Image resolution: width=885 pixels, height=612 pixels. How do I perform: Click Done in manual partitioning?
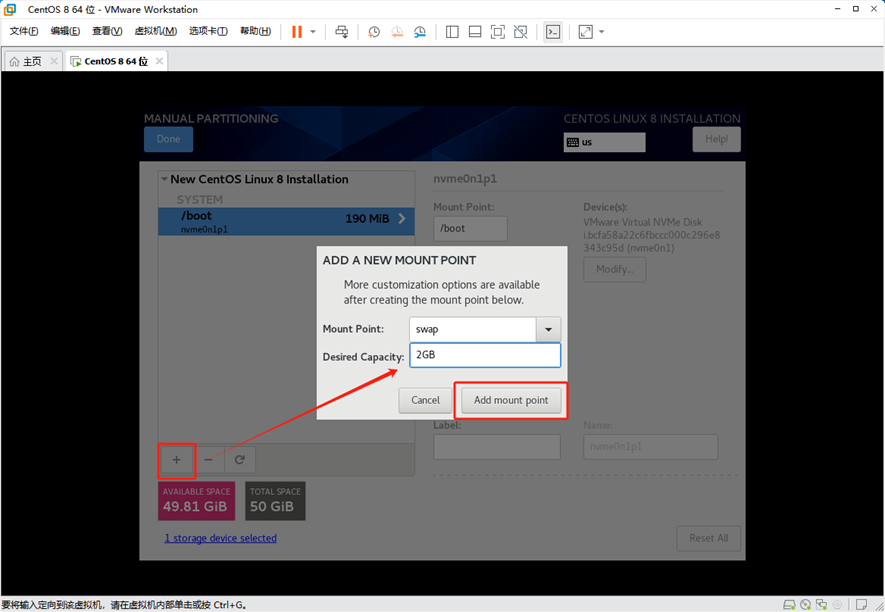pyautogui.click(x=168, y=139)
